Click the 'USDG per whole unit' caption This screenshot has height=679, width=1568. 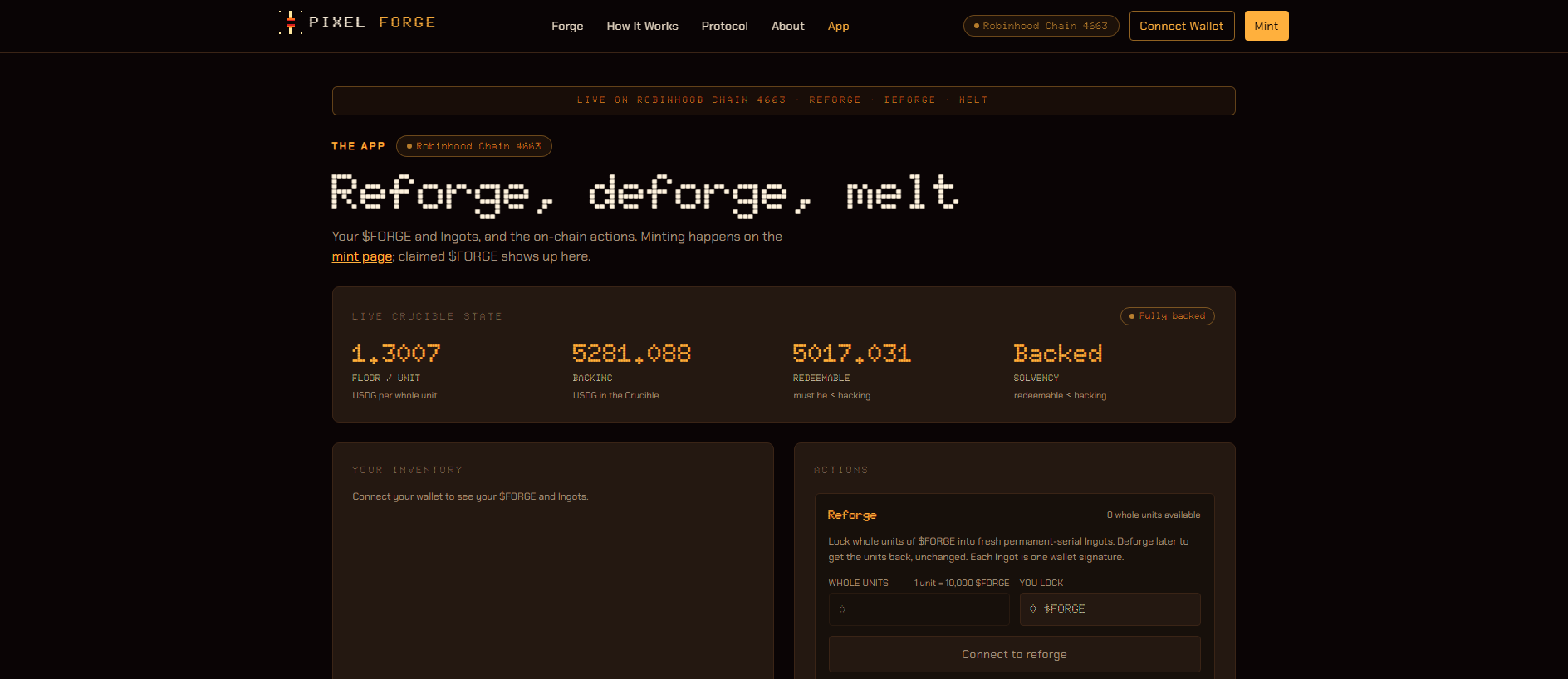pos(394,396)
